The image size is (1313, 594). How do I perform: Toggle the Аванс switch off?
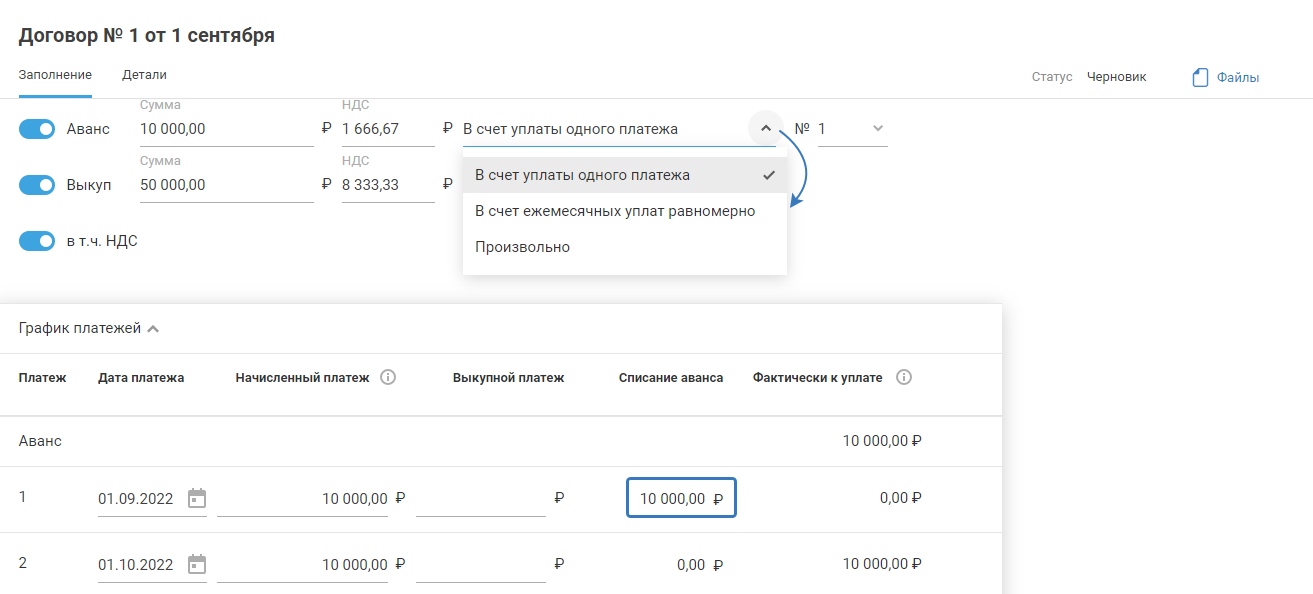(37, 129)
